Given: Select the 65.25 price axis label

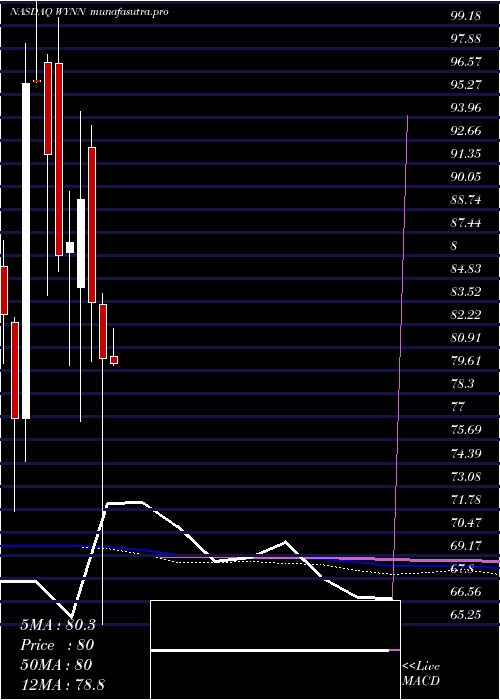Looking at the screenshot, I should tap(465, 615).
